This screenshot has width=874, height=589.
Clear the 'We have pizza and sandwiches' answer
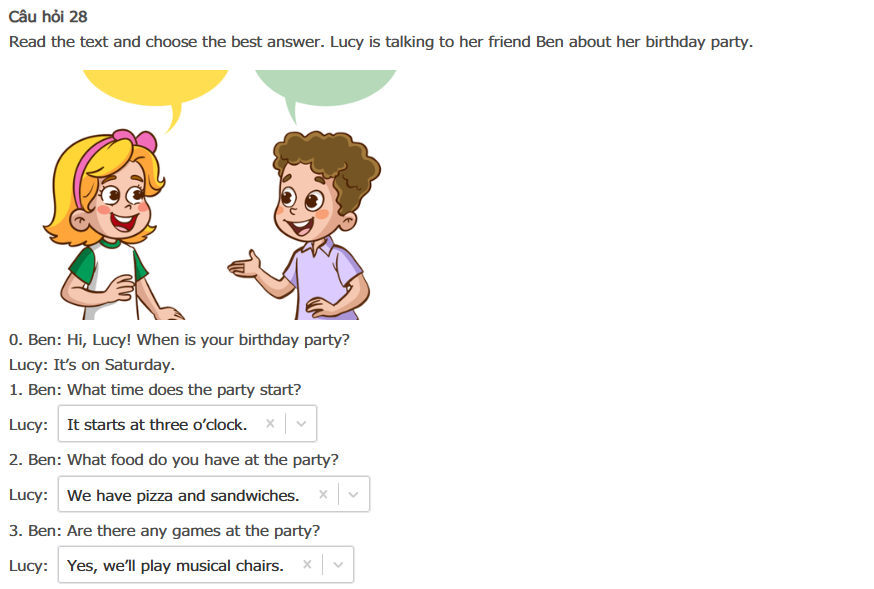323,495
